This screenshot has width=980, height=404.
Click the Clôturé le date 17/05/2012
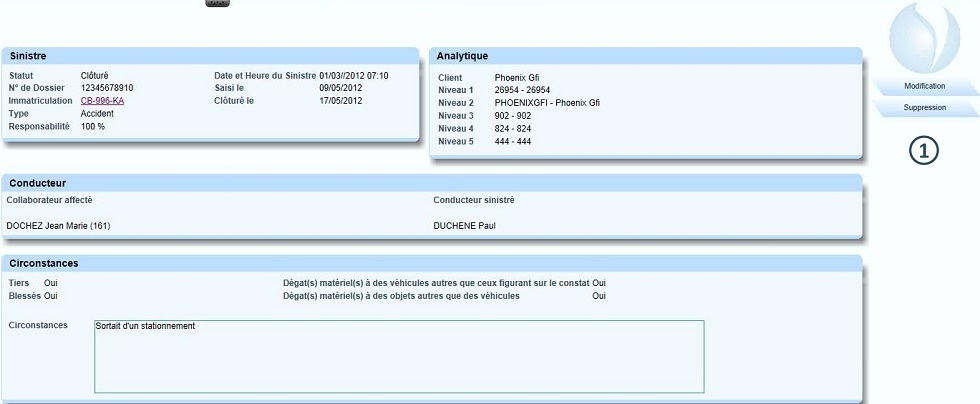coord(341,101)
